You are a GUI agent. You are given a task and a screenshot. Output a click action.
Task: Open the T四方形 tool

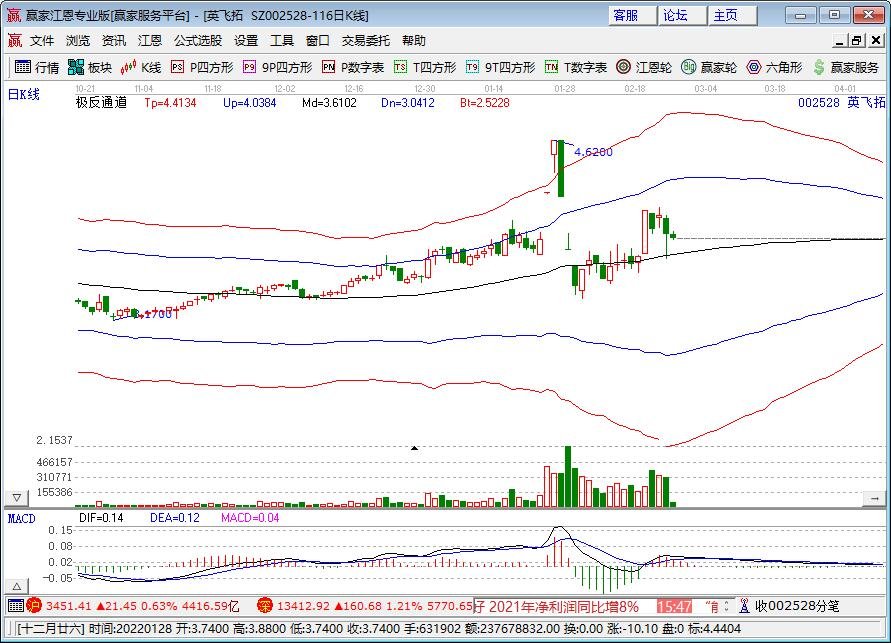[x=425, y=68]
